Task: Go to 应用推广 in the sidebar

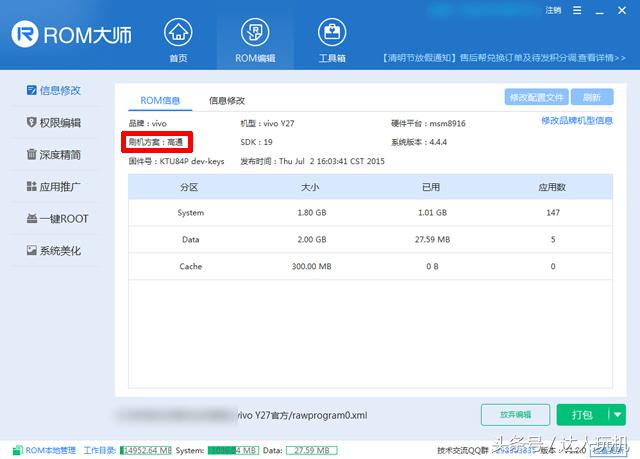Action: click(60, 187)
